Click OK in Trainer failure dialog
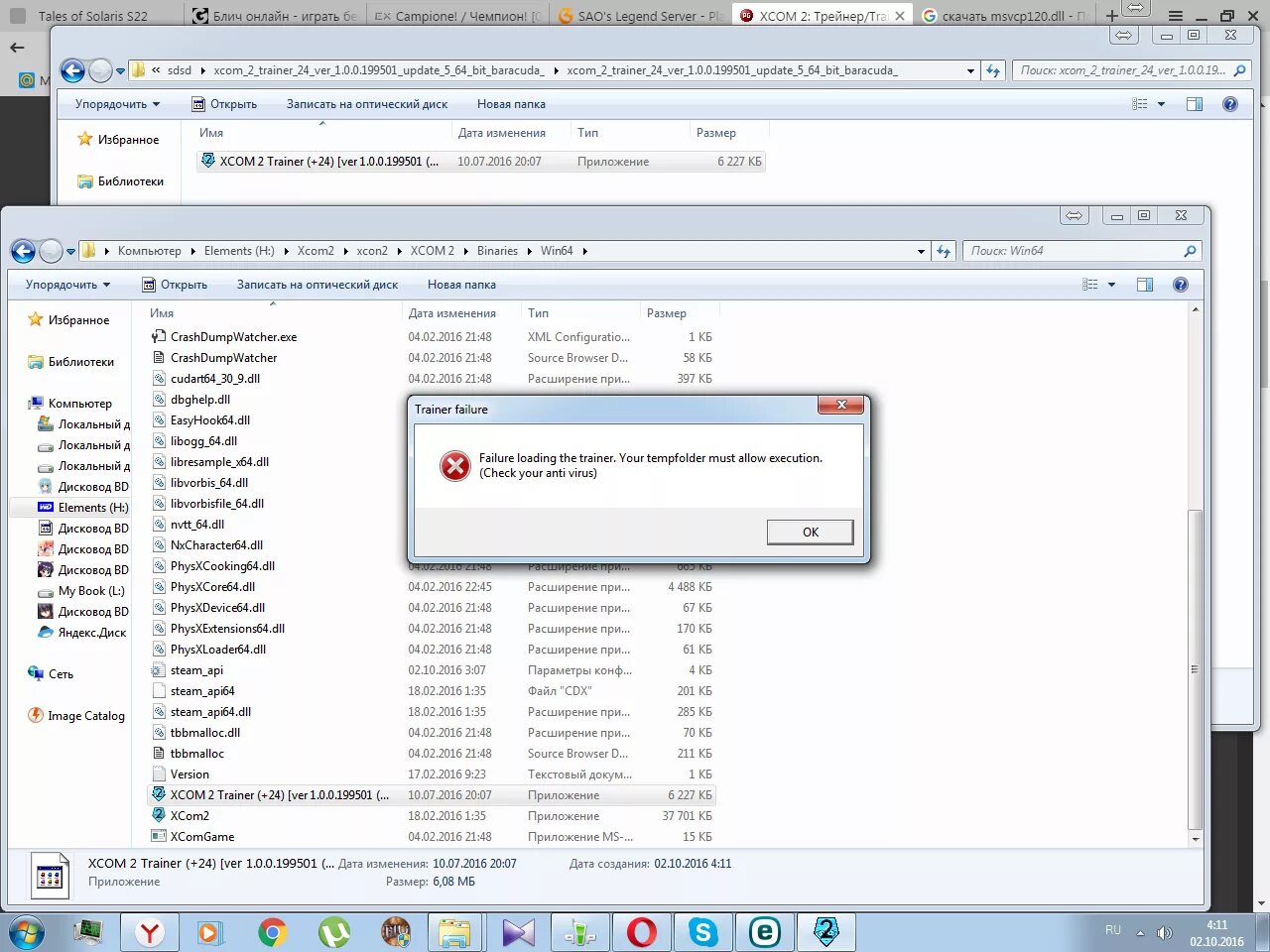 [x=810, y=533]
